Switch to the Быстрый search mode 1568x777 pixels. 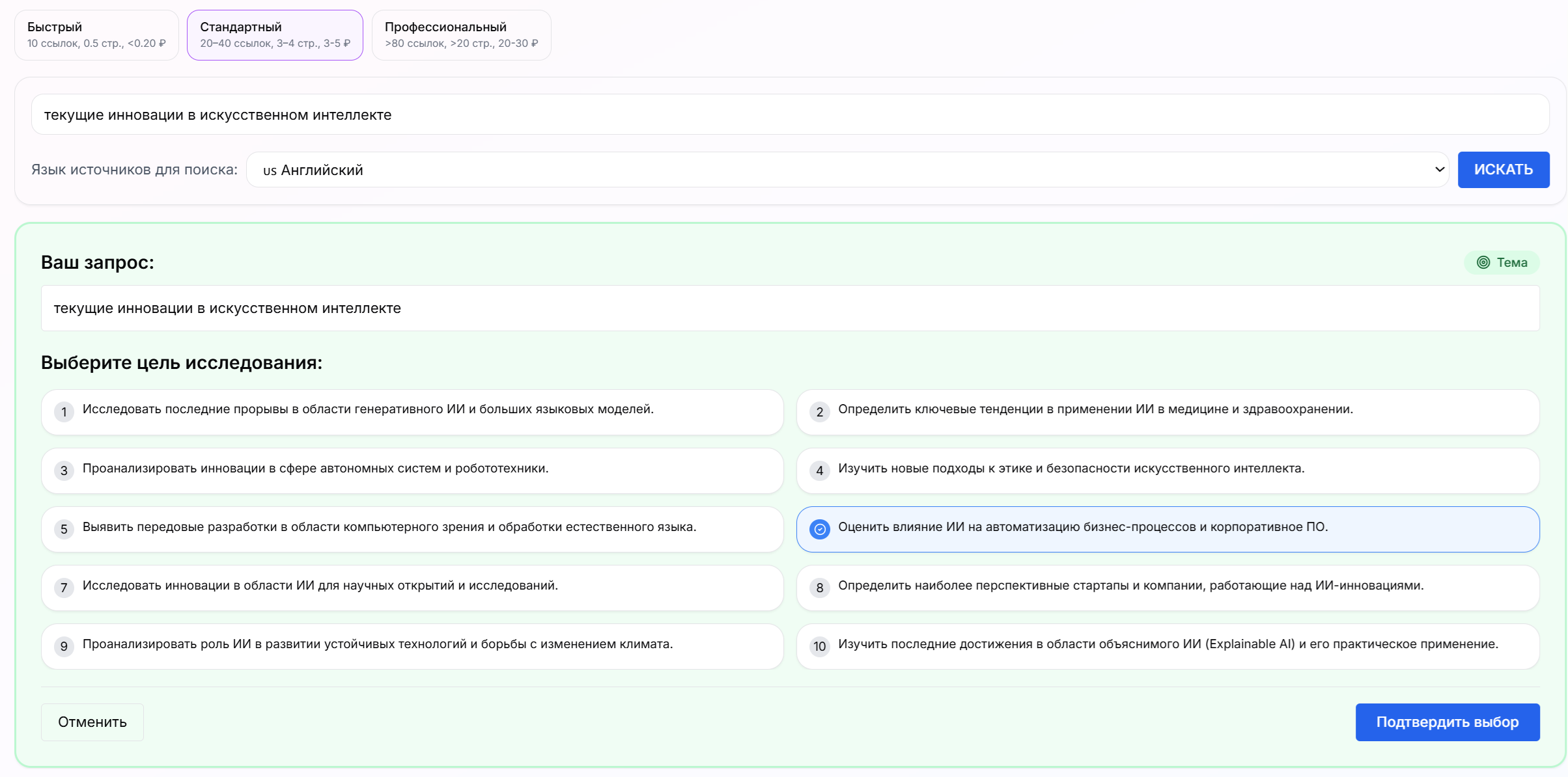click(x=96, y=34)
